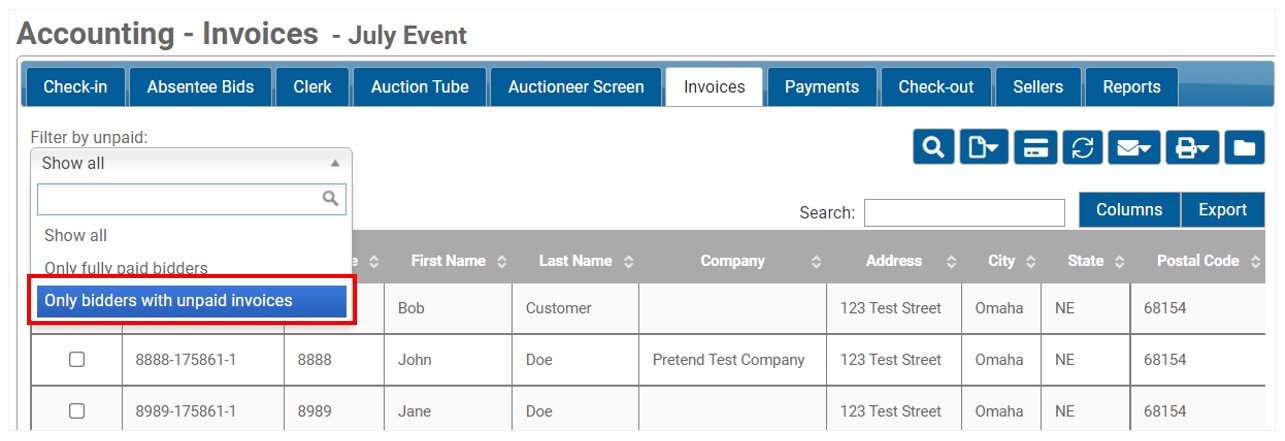Click the Columns button

pyautogui.click(x=1129, y=210)
